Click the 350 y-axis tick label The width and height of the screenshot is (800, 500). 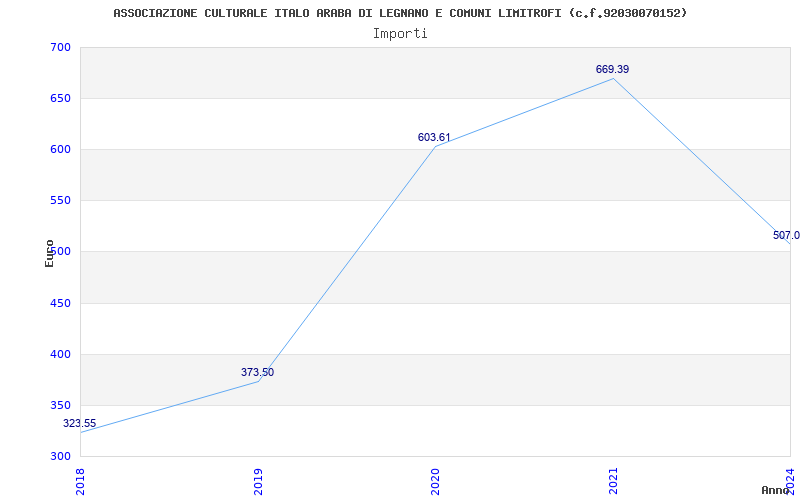click(x=60, y=406)
